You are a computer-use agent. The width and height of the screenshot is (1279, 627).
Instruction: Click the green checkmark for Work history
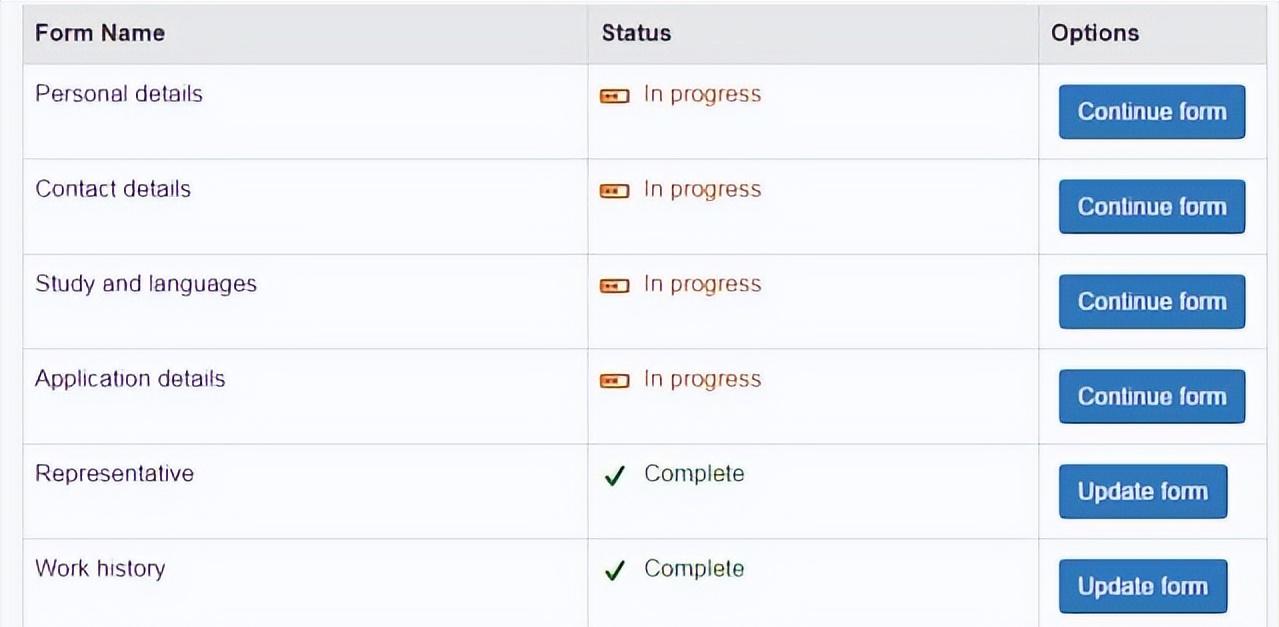(614, 571)
